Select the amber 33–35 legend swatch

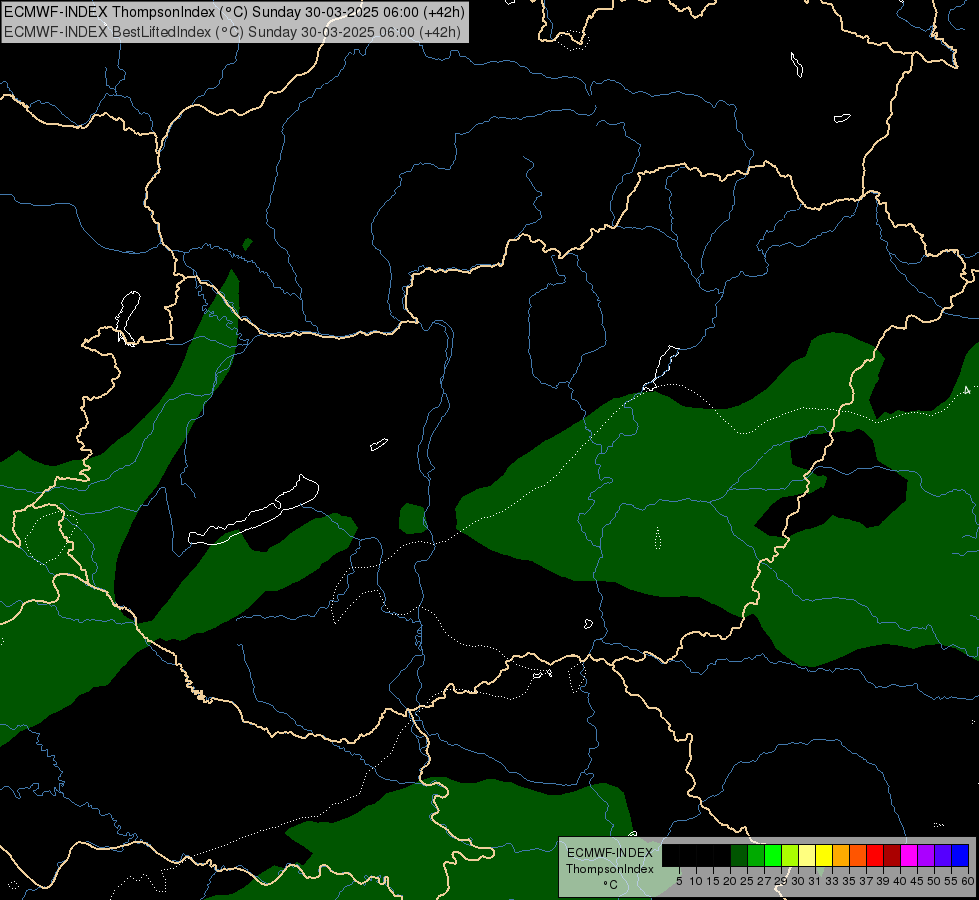[841, 855]
